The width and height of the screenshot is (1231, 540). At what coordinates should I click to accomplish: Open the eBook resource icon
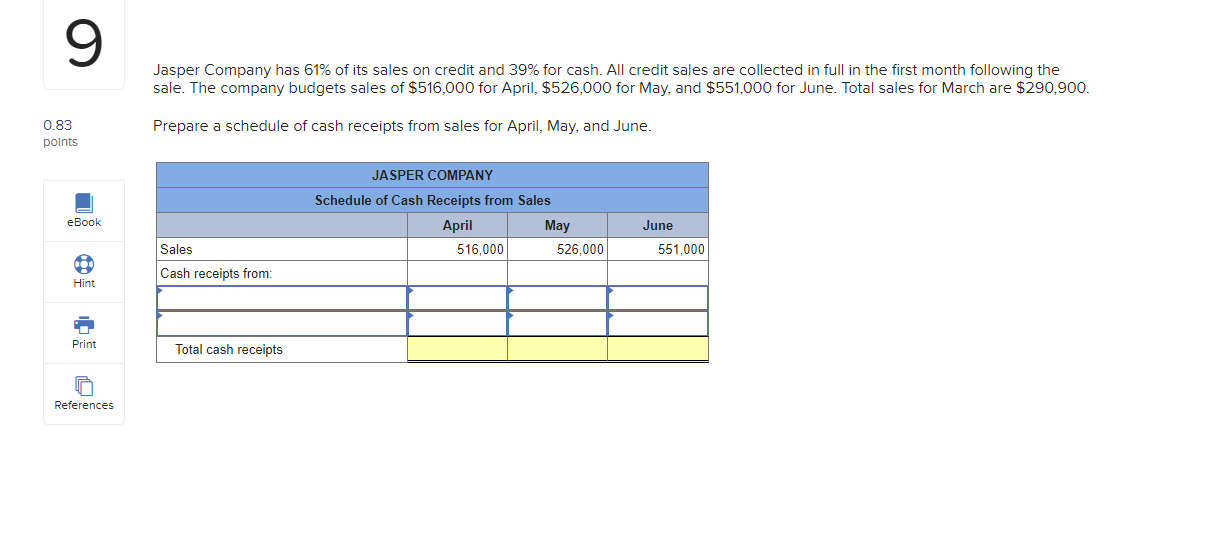(x=84, y=203)
